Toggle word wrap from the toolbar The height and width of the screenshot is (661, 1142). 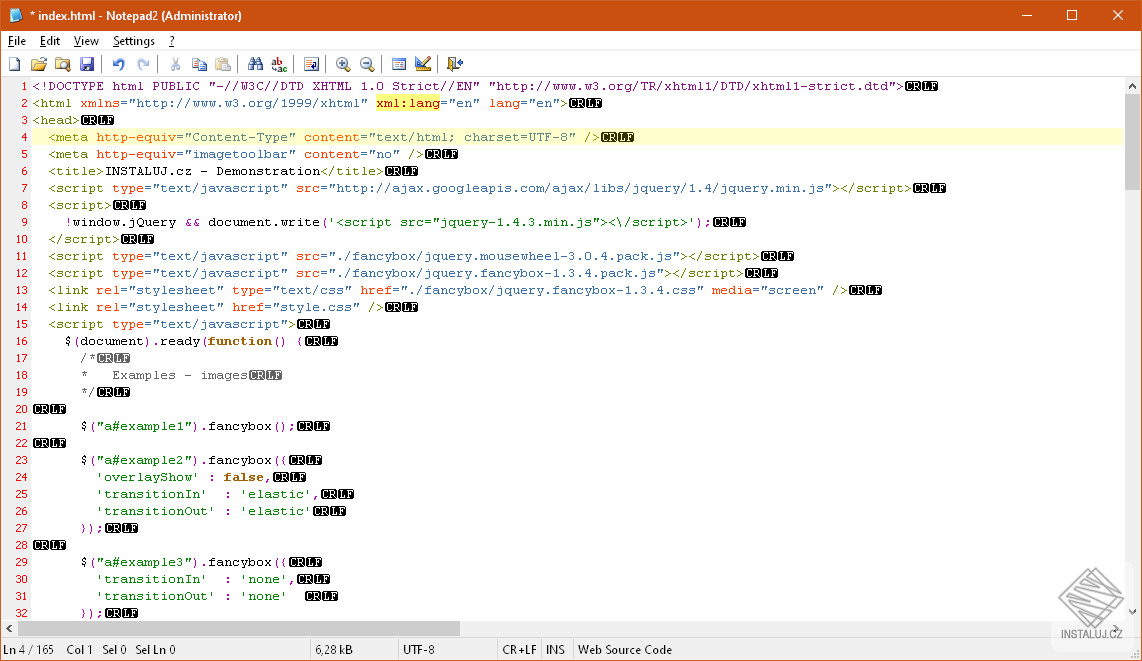[x=311, y=64]
